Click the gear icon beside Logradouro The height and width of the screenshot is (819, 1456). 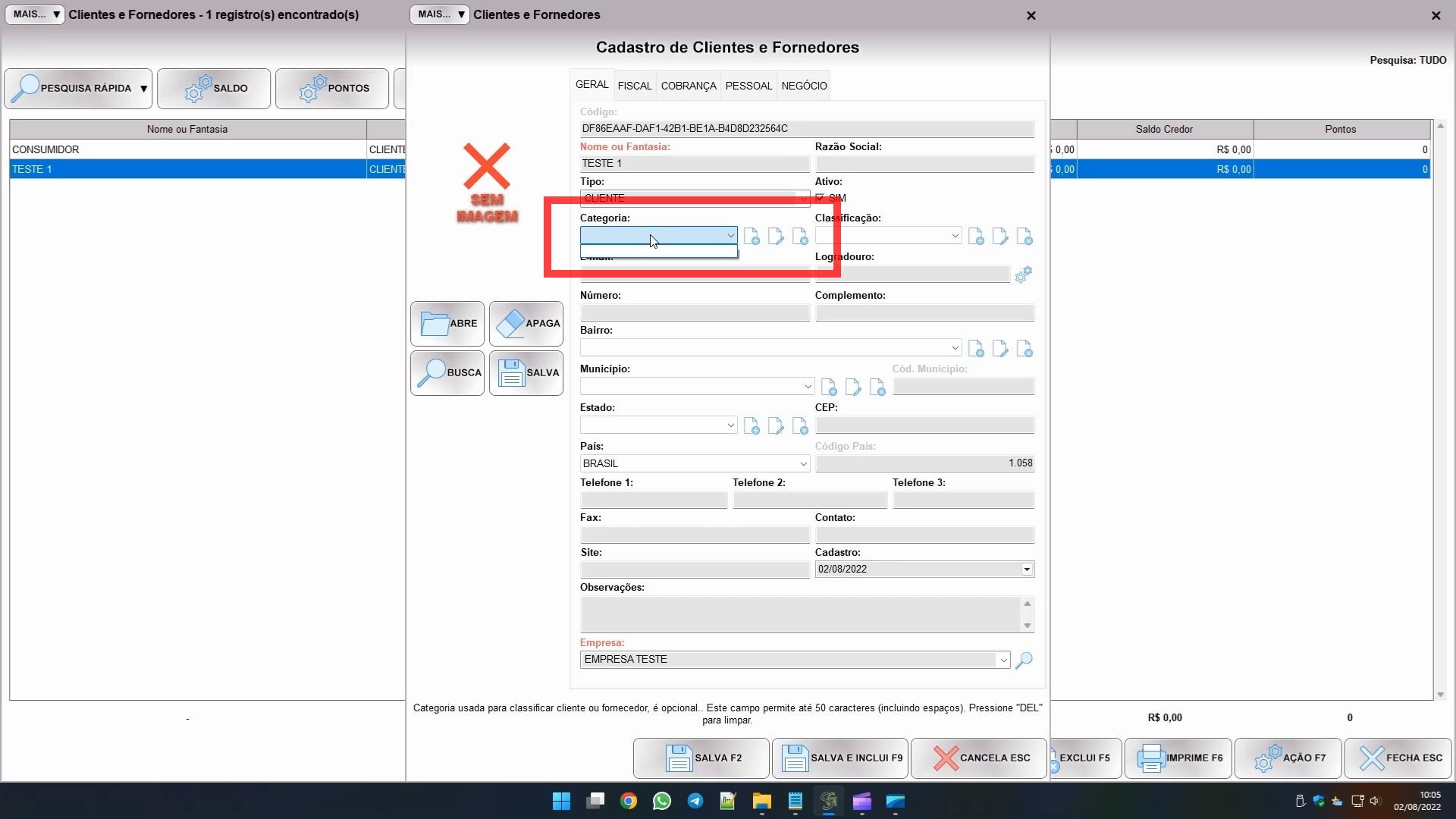(1023, 275)
